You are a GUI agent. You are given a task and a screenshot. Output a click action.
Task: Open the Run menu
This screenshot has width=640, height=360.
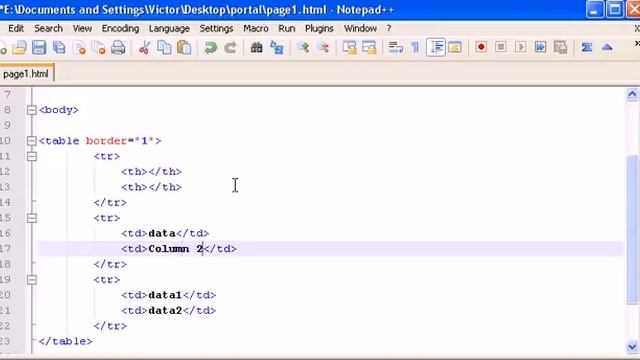[287, 29]
